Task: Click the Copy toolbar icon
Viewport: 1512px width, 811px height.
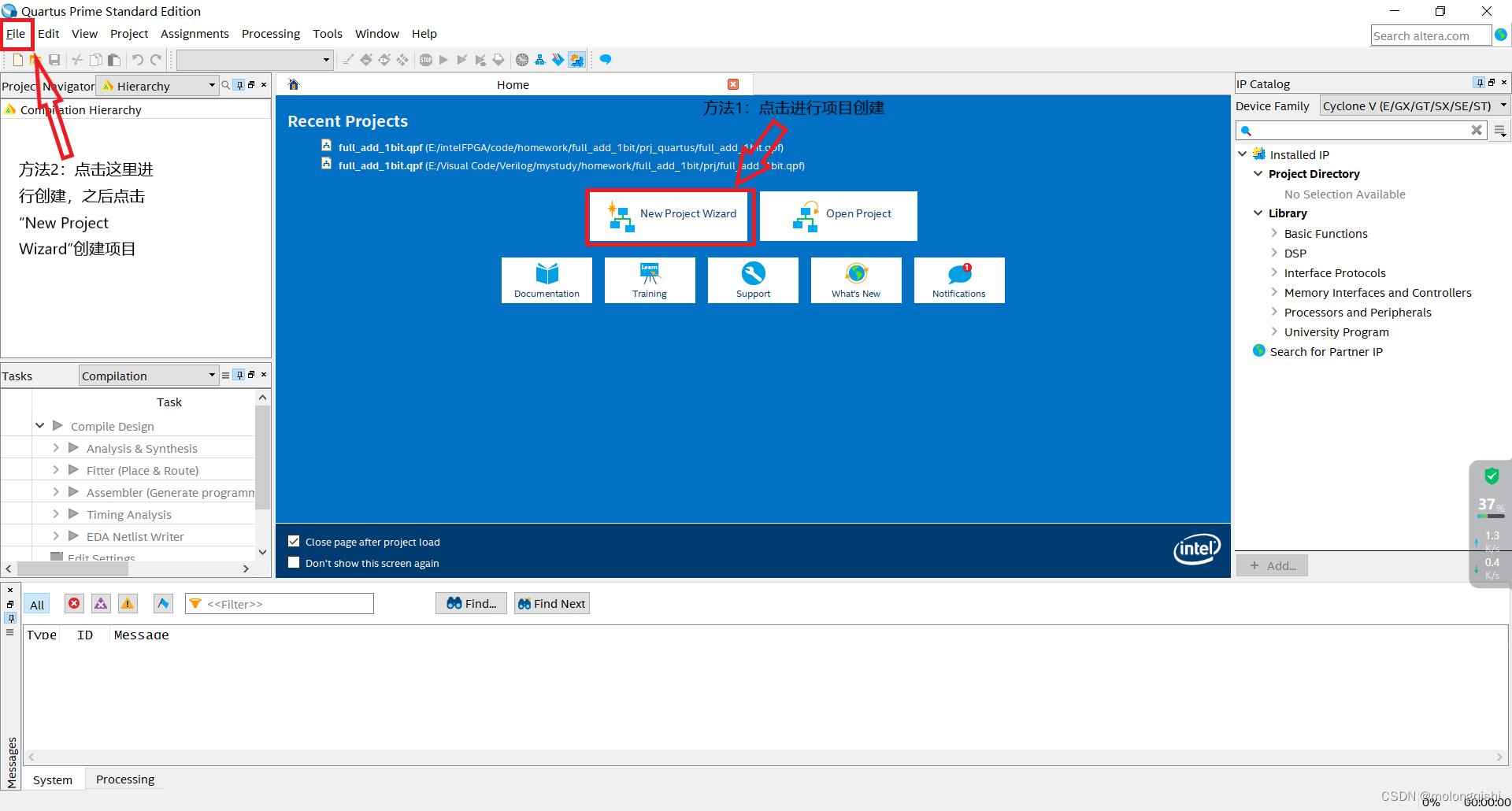Action: pyautogui.click(x=95, y=60)
